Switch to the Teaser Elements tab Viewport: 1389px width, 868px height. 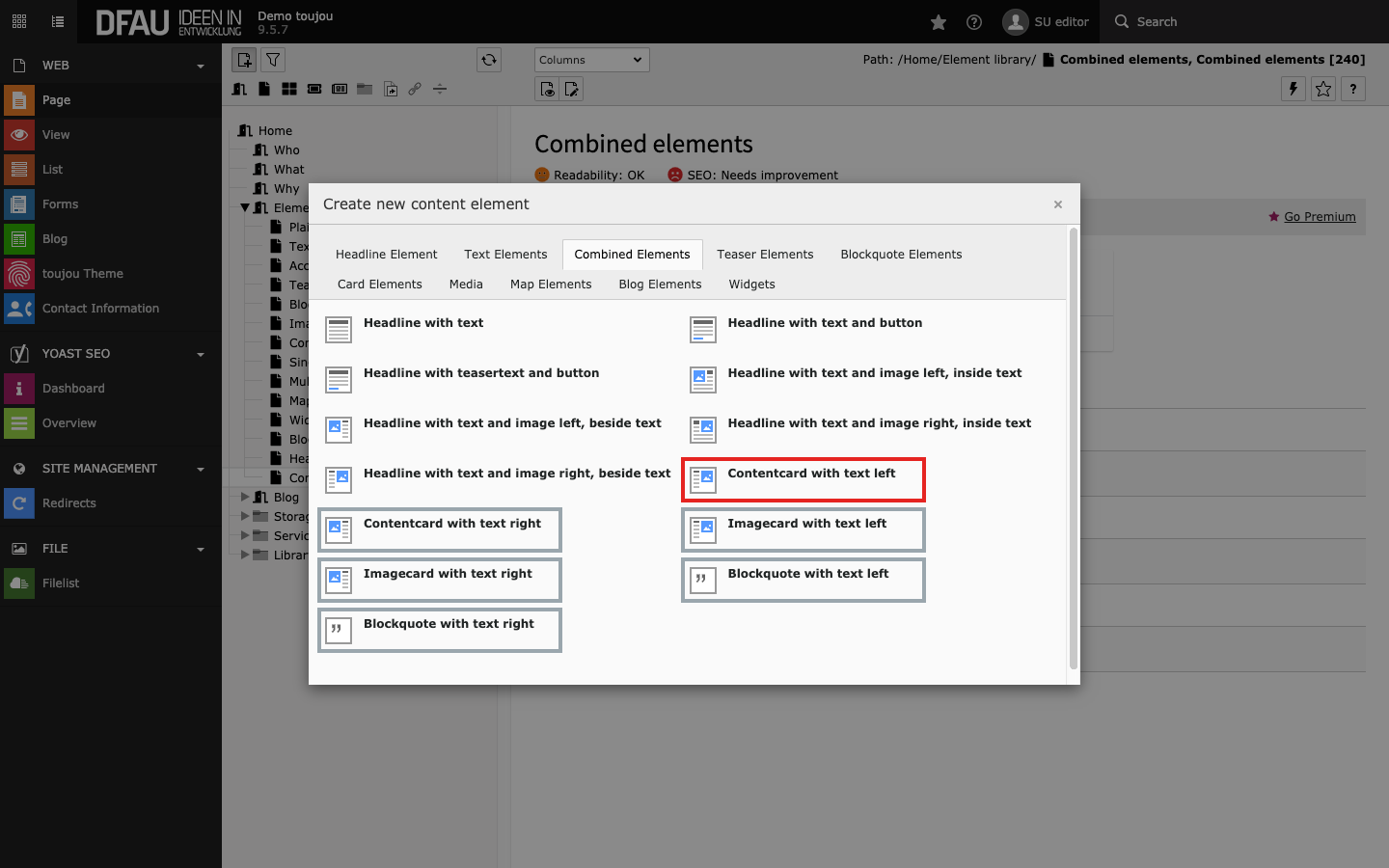click(x=765, y=255)
